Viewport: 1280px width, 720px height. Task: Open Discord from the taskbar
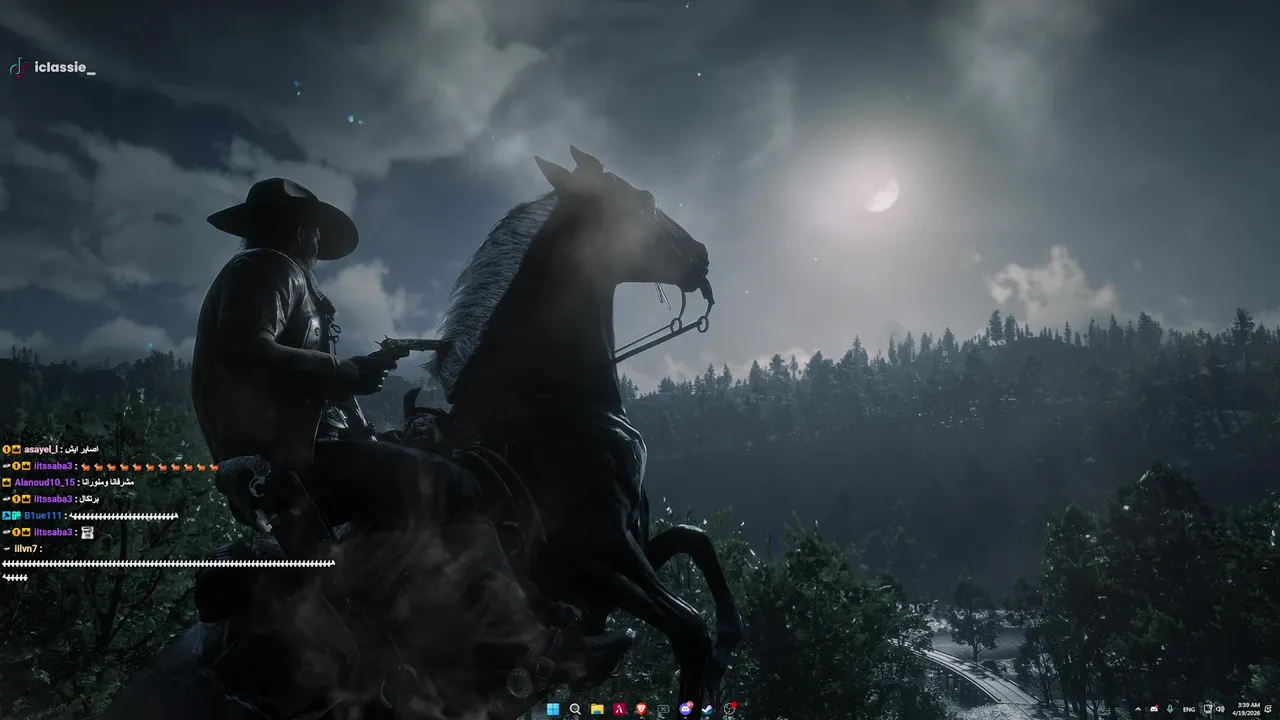686,709
